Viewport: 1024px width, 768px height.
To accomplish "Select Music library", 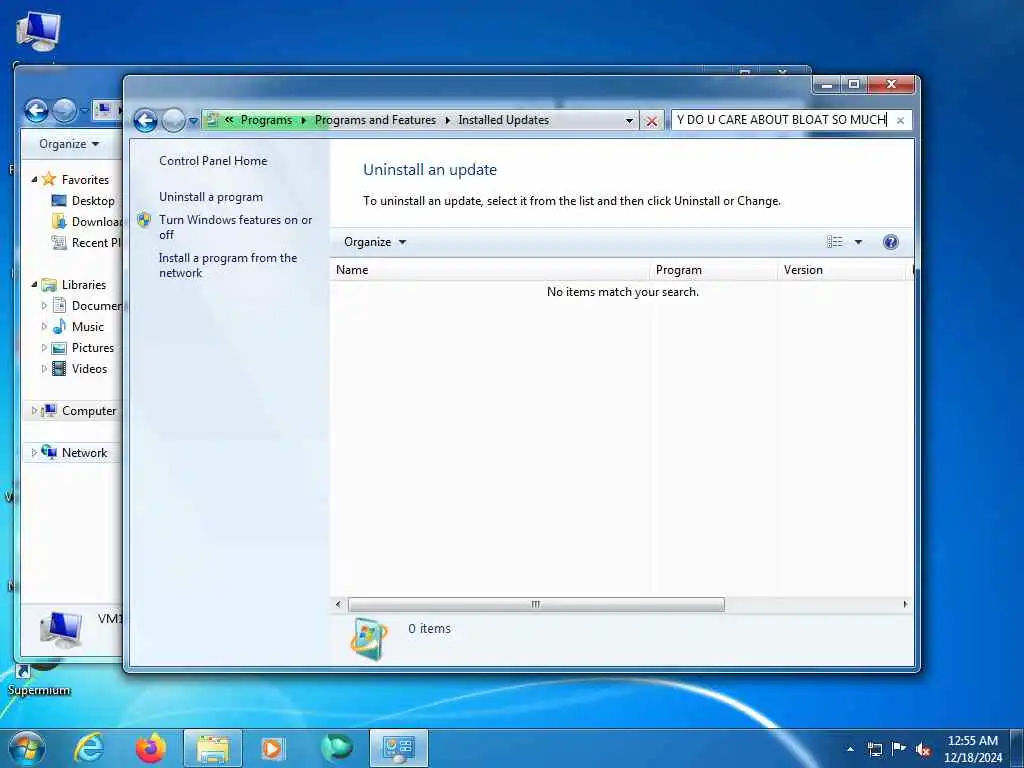I will point(88,327).
